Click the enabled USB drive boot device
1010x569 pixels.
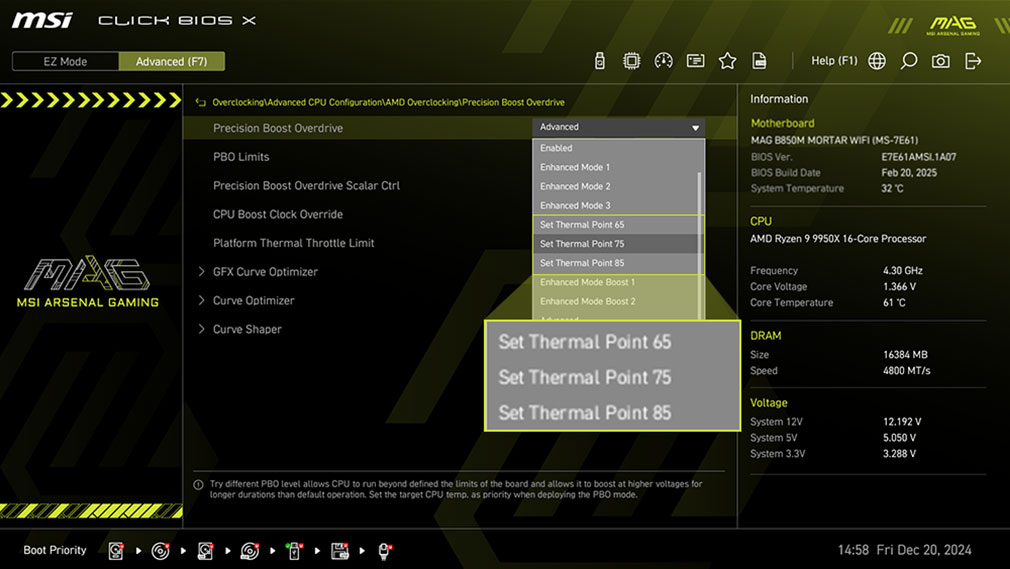point(294,550)
